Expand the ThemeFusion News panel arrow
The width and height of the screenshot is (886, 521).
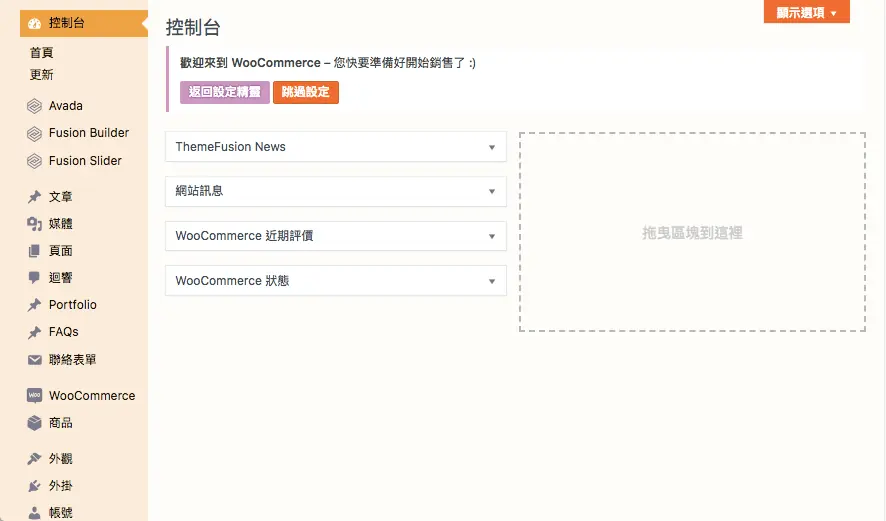tap(492, 147)
